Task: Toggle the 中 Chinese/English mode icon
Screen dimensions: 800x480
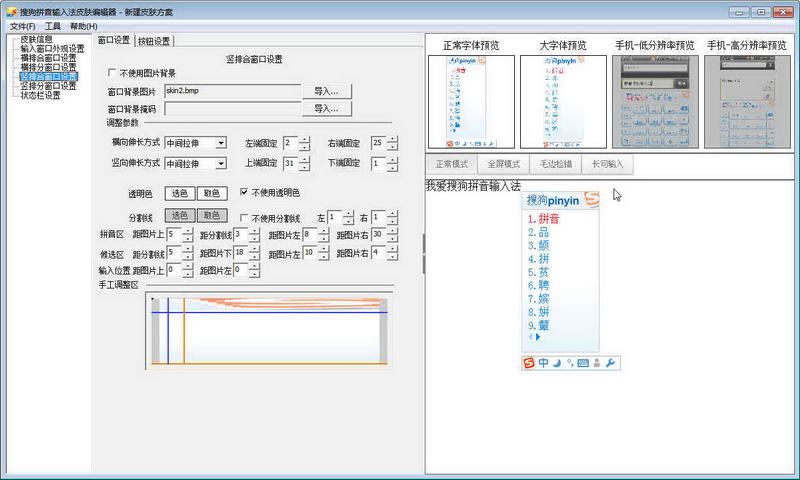Action: pos(543,363)
